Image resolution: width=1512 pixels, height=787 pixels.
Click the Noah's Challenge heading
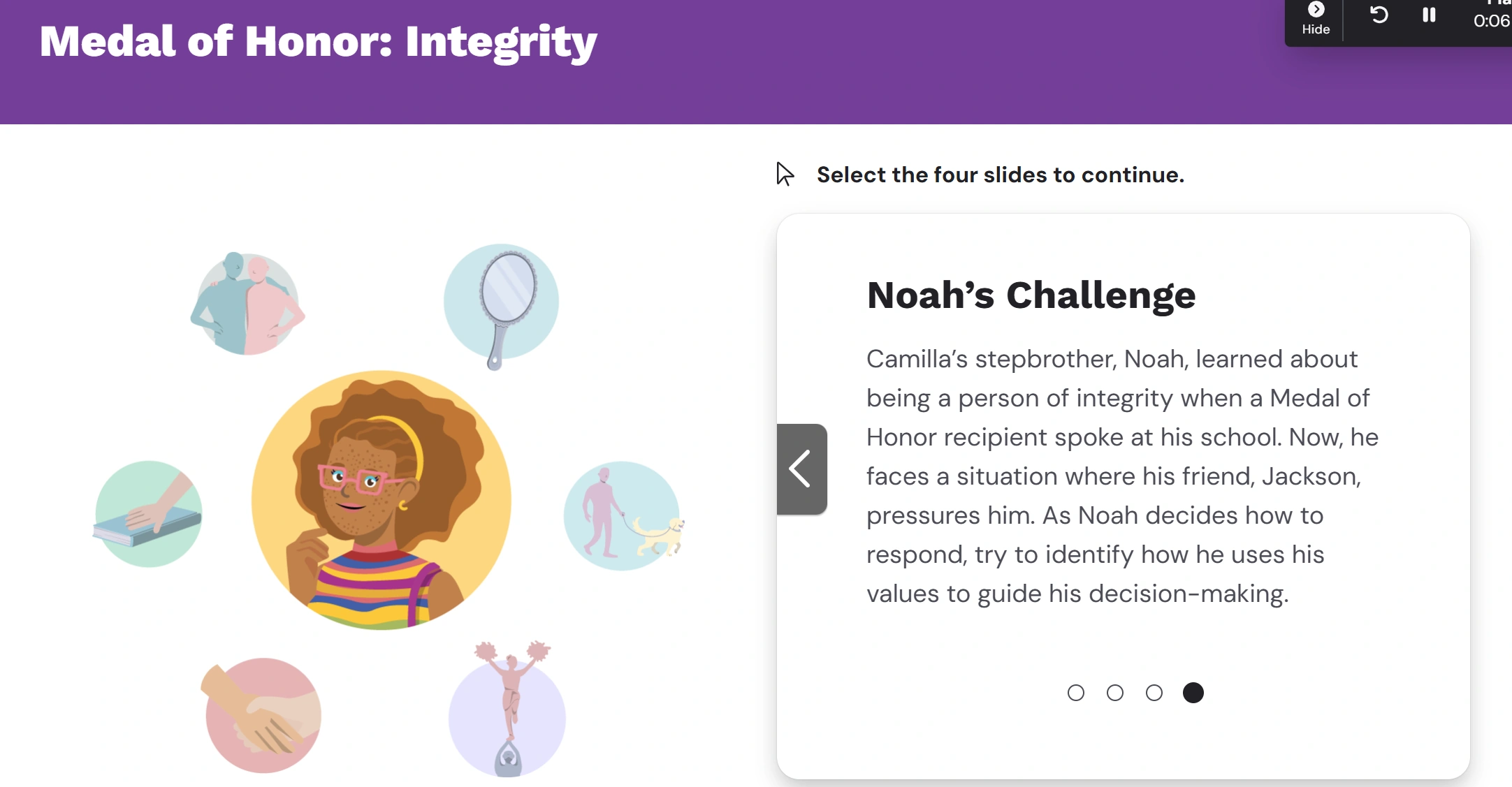[x=1031, y=295]
